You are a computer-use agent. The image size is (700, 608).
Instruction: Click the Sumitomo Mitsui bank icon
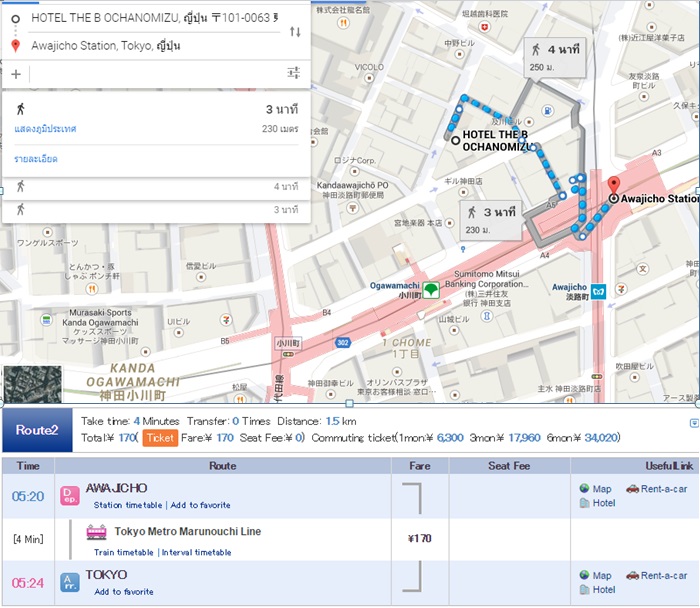pyautogui.click(x=487, y=316)
